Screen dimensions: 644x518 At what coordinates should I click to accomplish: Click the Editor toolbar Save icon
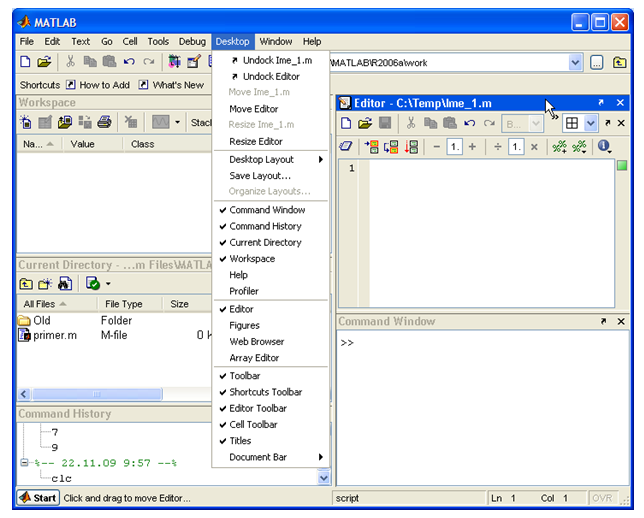pos(385,123)
